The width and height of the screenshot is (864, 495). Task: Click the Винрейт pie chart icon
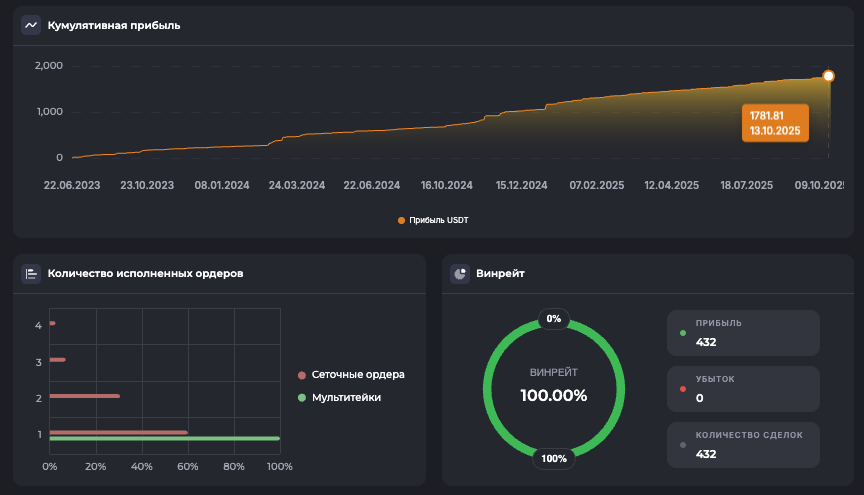460,273
